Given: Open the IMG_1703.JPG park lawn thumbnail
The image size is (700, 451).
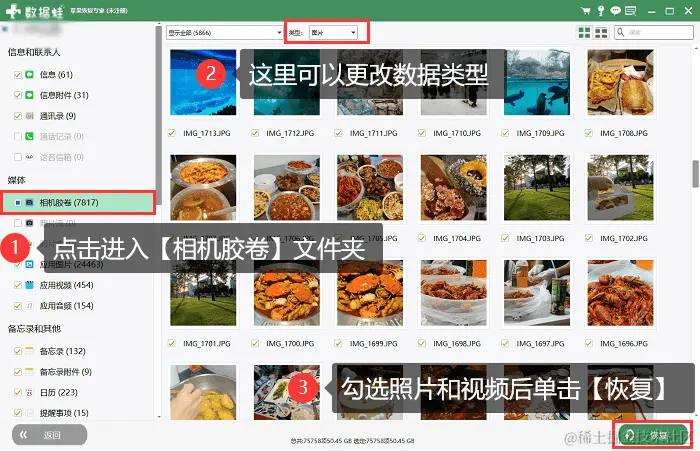Looking at the screenshot, I should (x=537, y=188).
